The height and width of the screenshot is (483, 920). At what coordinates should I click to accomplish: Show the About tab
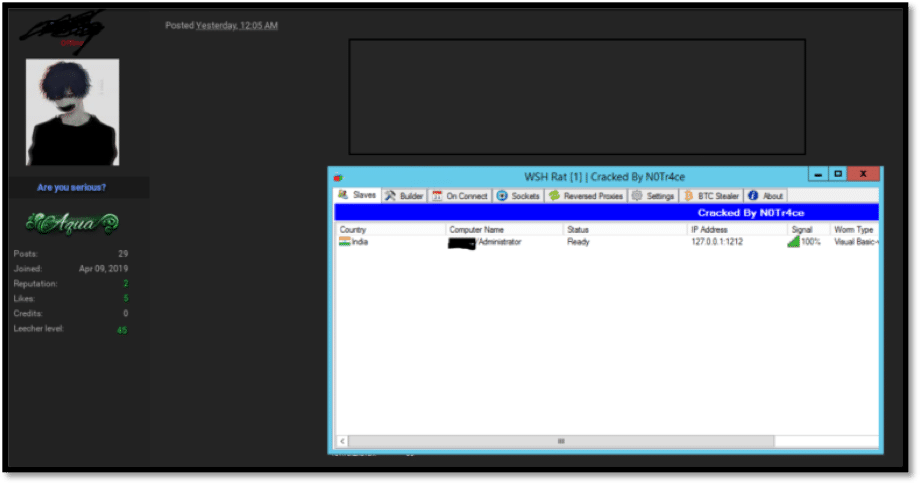tap(765, 196)
